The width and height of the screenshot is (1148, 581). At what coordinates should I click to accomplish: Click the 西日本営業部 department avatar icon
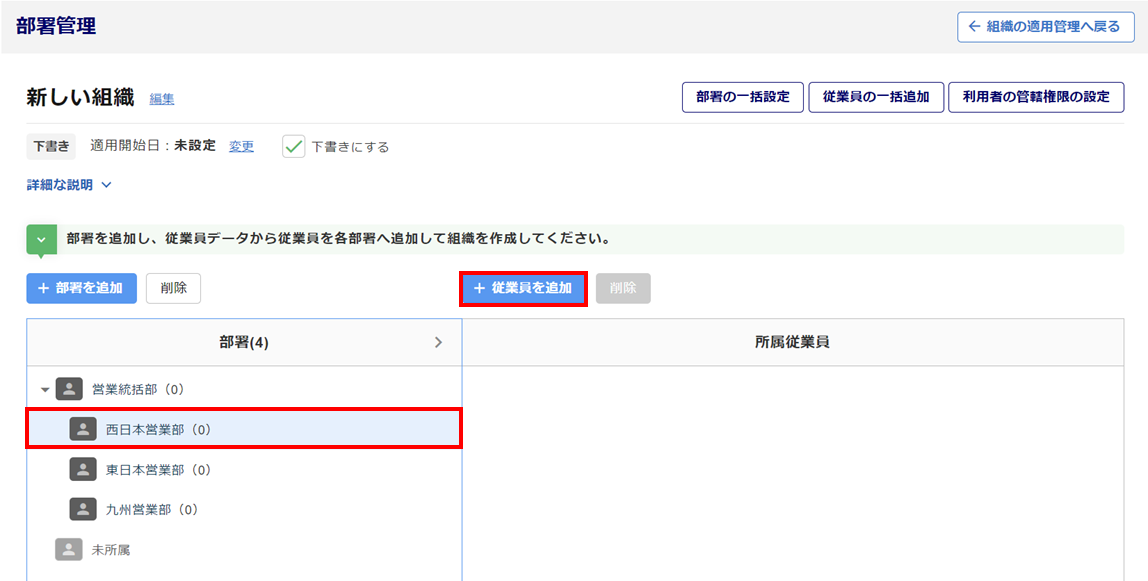tap(83, 429)
